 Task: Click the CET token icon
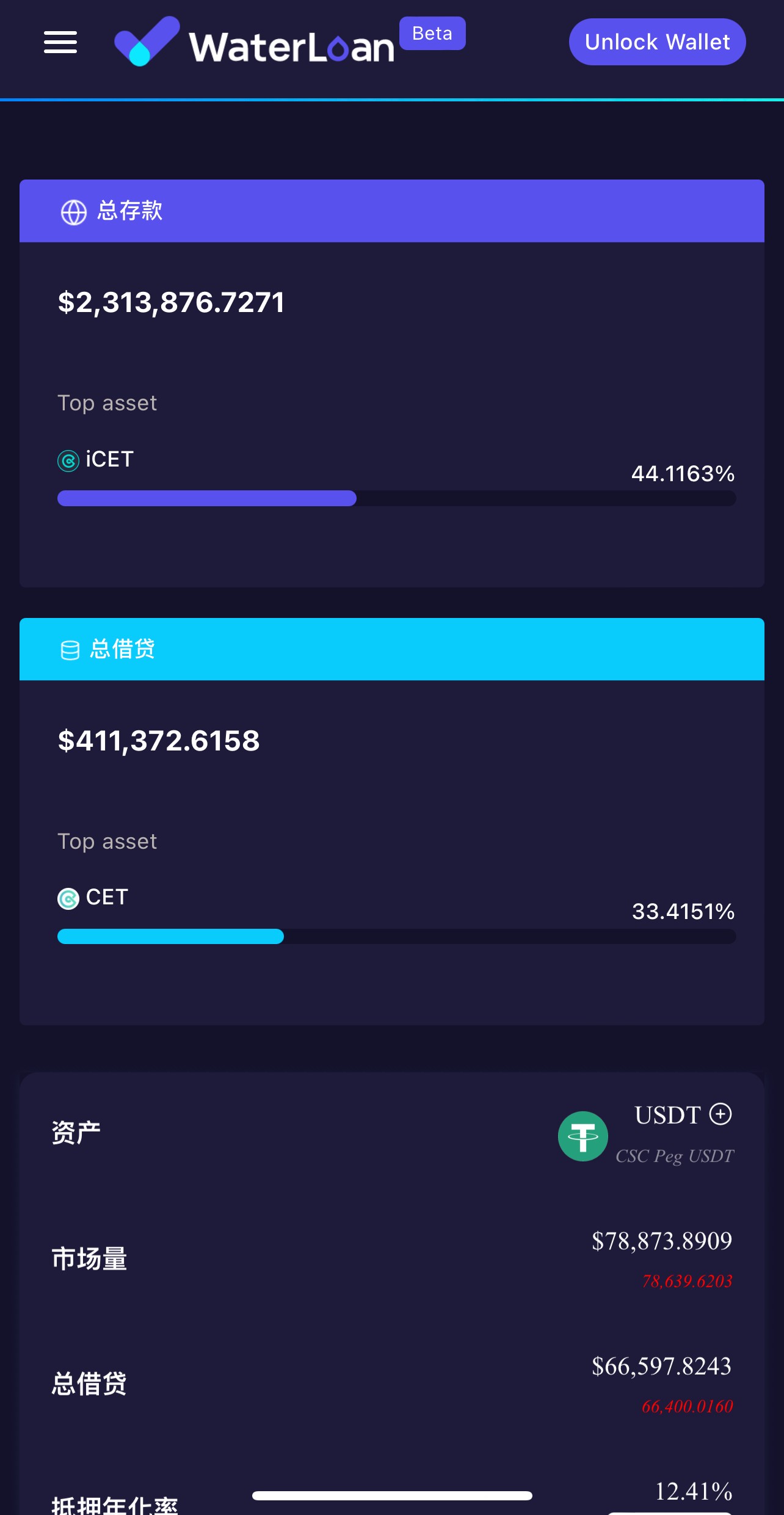click(68, 898)
